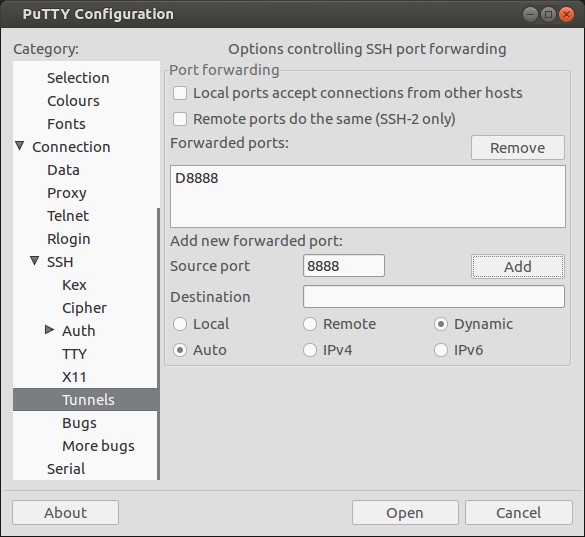Close the PuTTY Configuration window
The image size is (585, 537).
point(566,15)
